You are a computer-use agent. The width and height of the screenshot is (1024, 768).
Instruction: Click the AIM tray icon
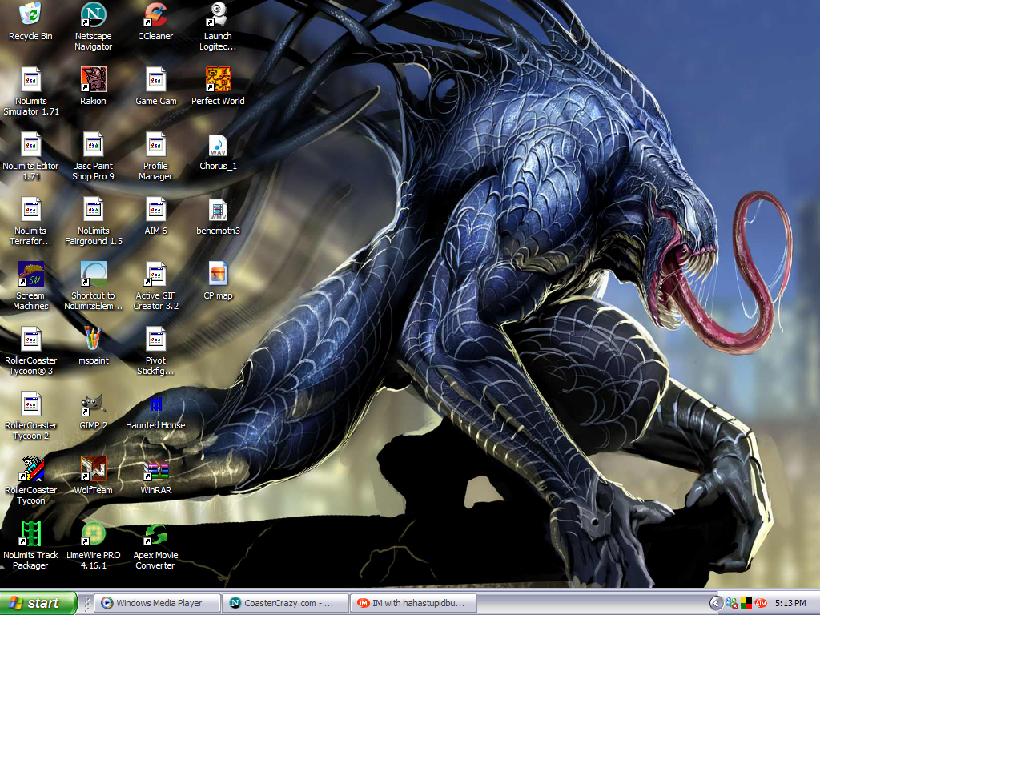[x=760, y=603]
